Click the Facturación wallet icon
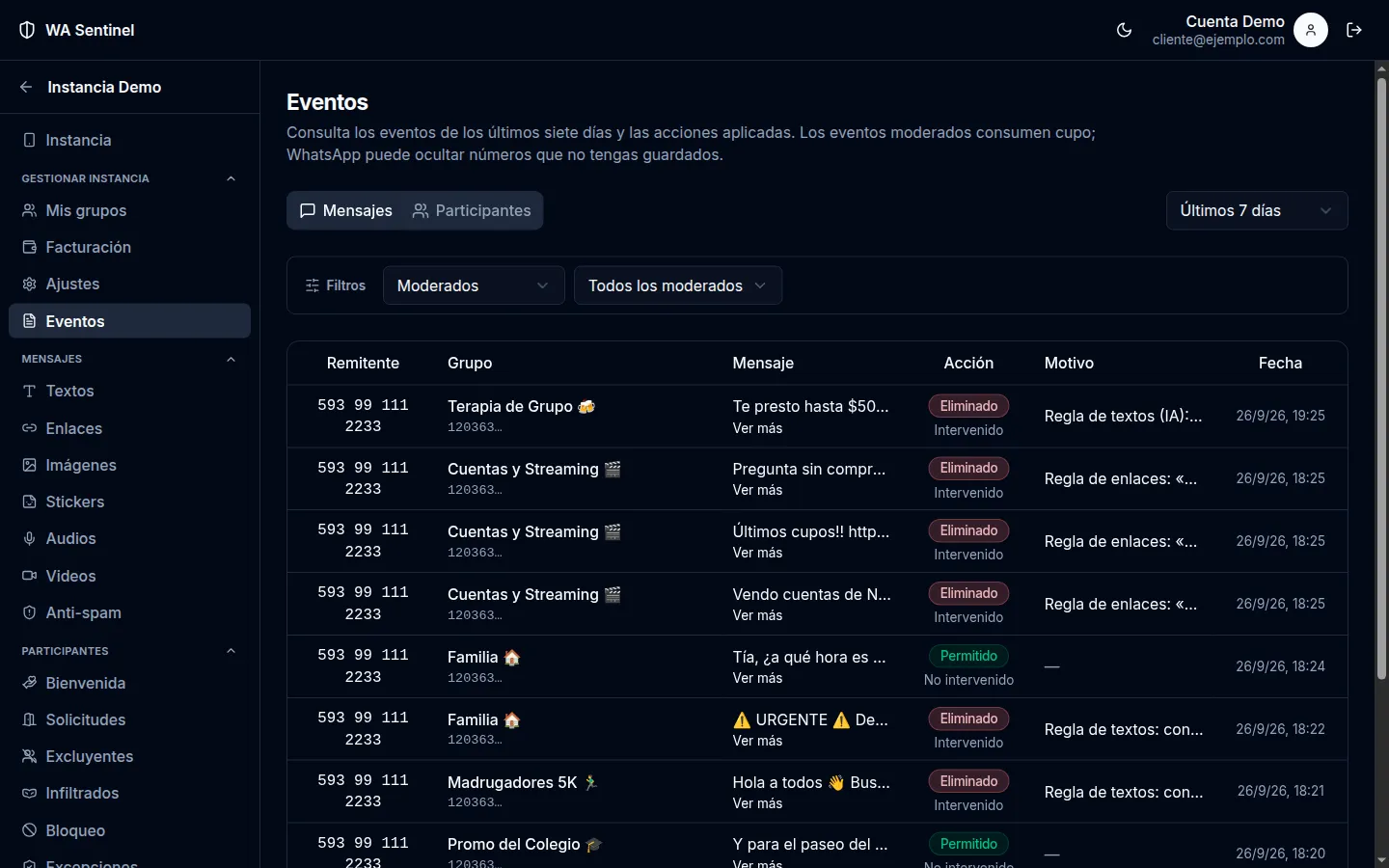Viewport: 1389px width, 868px height. tap(30, 247)
